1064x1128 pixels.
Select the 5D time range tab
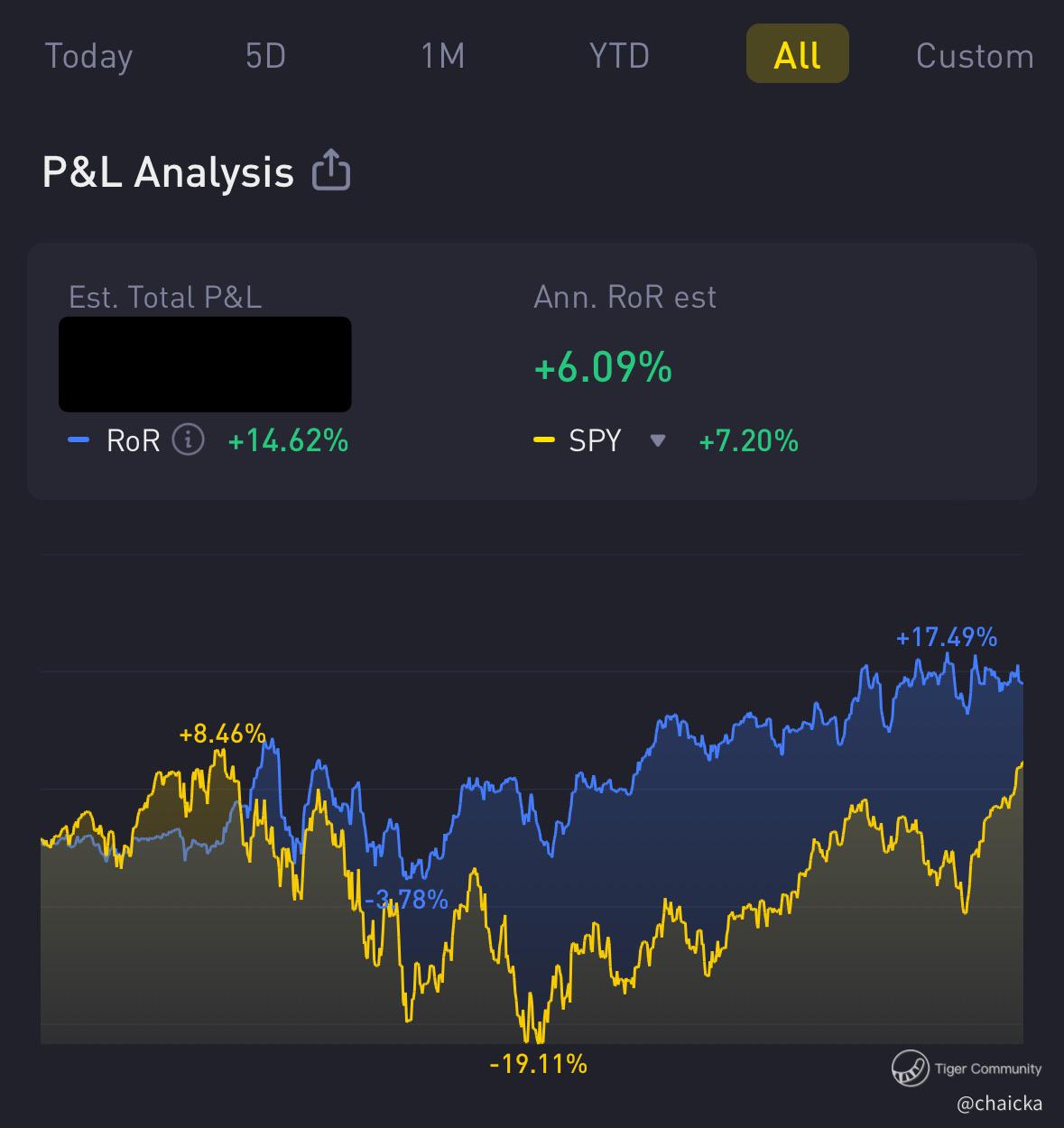(x=265, y=56)
